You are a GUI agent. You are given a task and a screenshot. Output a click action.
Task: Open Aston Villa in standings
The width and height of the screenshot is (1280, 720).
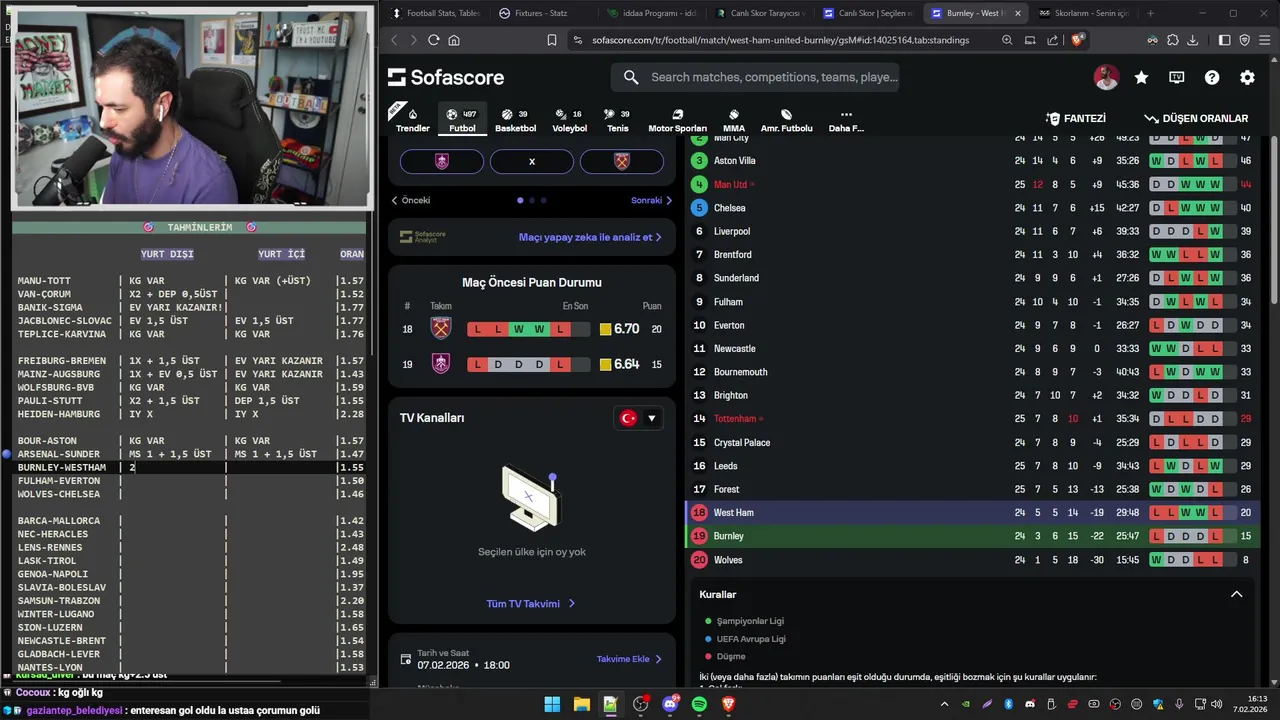click(973, 161)
